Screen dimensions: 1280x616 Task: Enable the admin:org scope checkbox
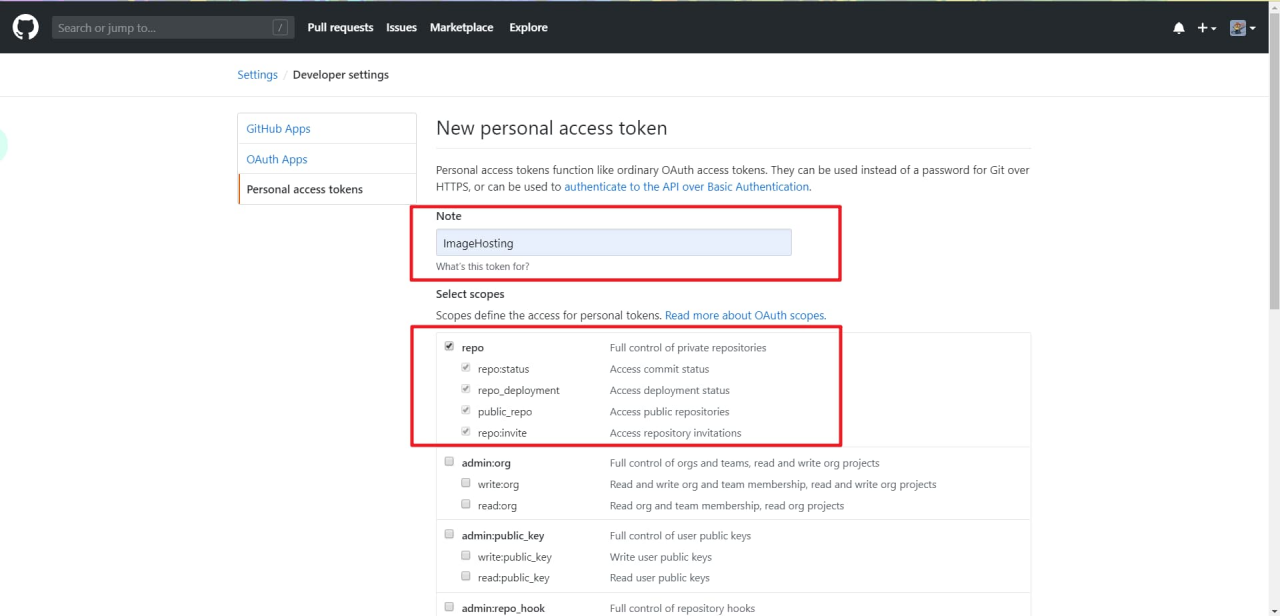pyautogui.click(x=449, y=462)
